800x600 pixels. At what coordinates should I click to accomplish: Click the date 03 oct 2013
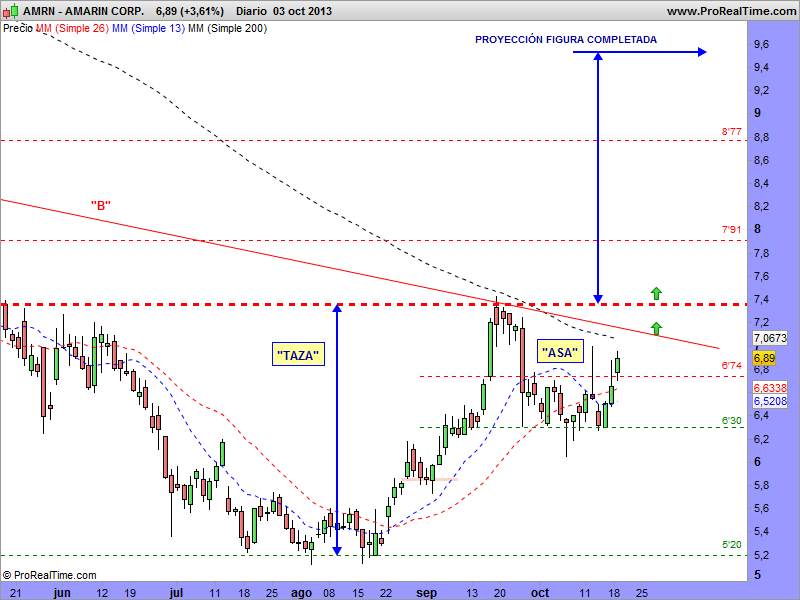pos(302,11)
